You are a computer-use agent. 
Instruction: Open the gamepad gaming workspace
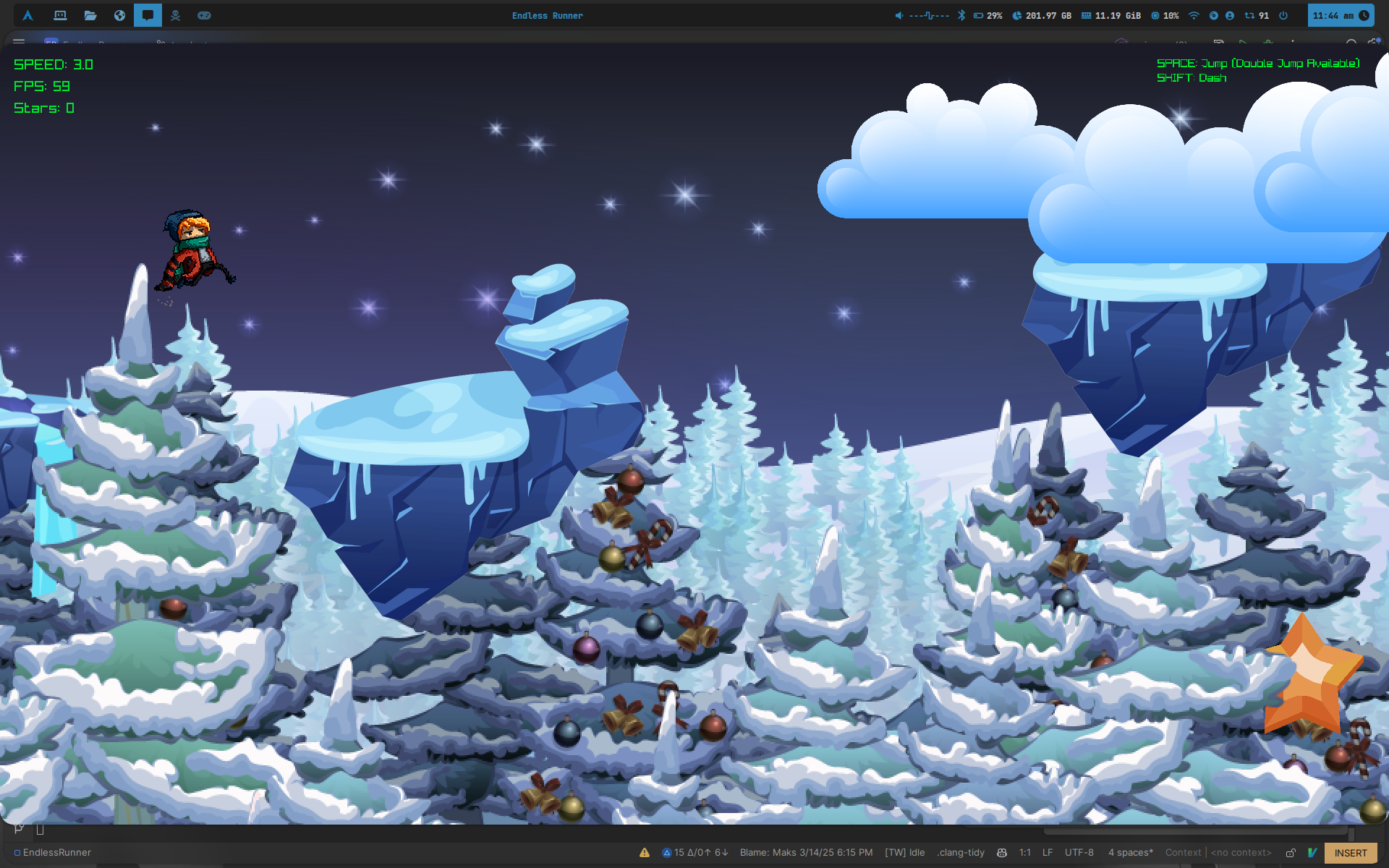[x=204, y=15]
